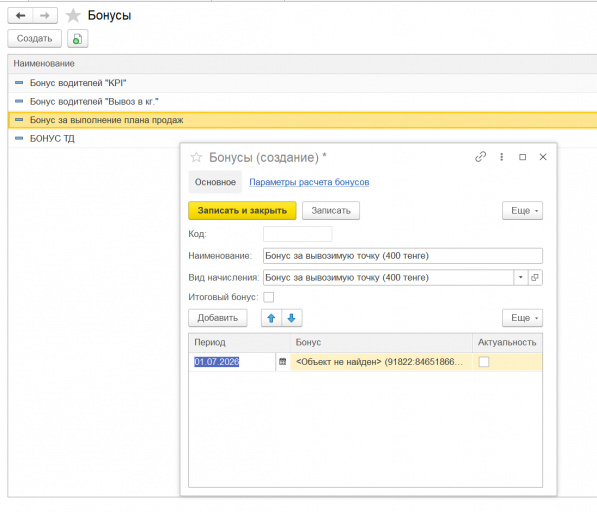Click the green create-by-copy icon
Viewport: 597px width, 512px height.
78,38
